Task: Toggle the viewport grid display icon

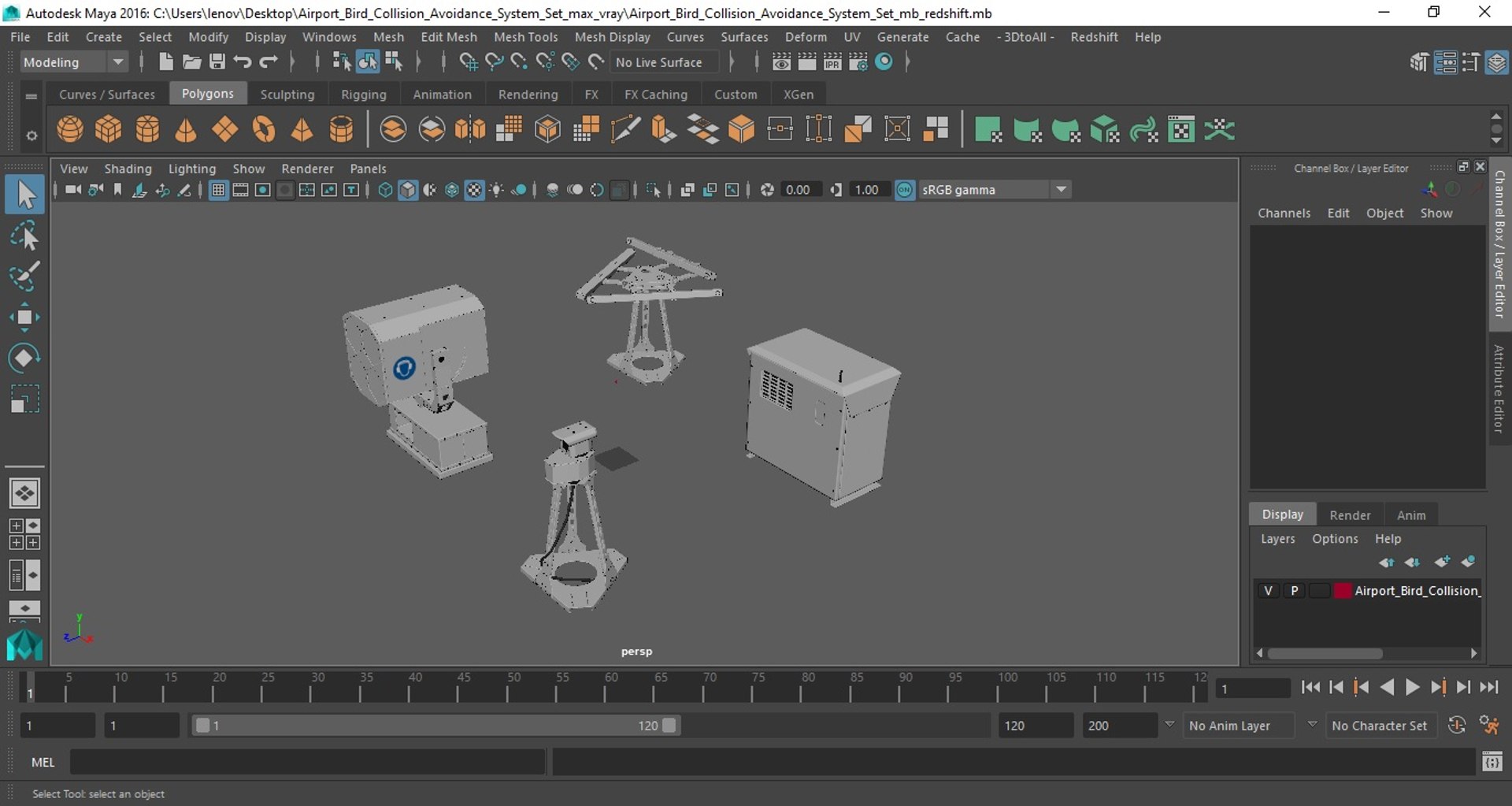Action: point(218,190)
